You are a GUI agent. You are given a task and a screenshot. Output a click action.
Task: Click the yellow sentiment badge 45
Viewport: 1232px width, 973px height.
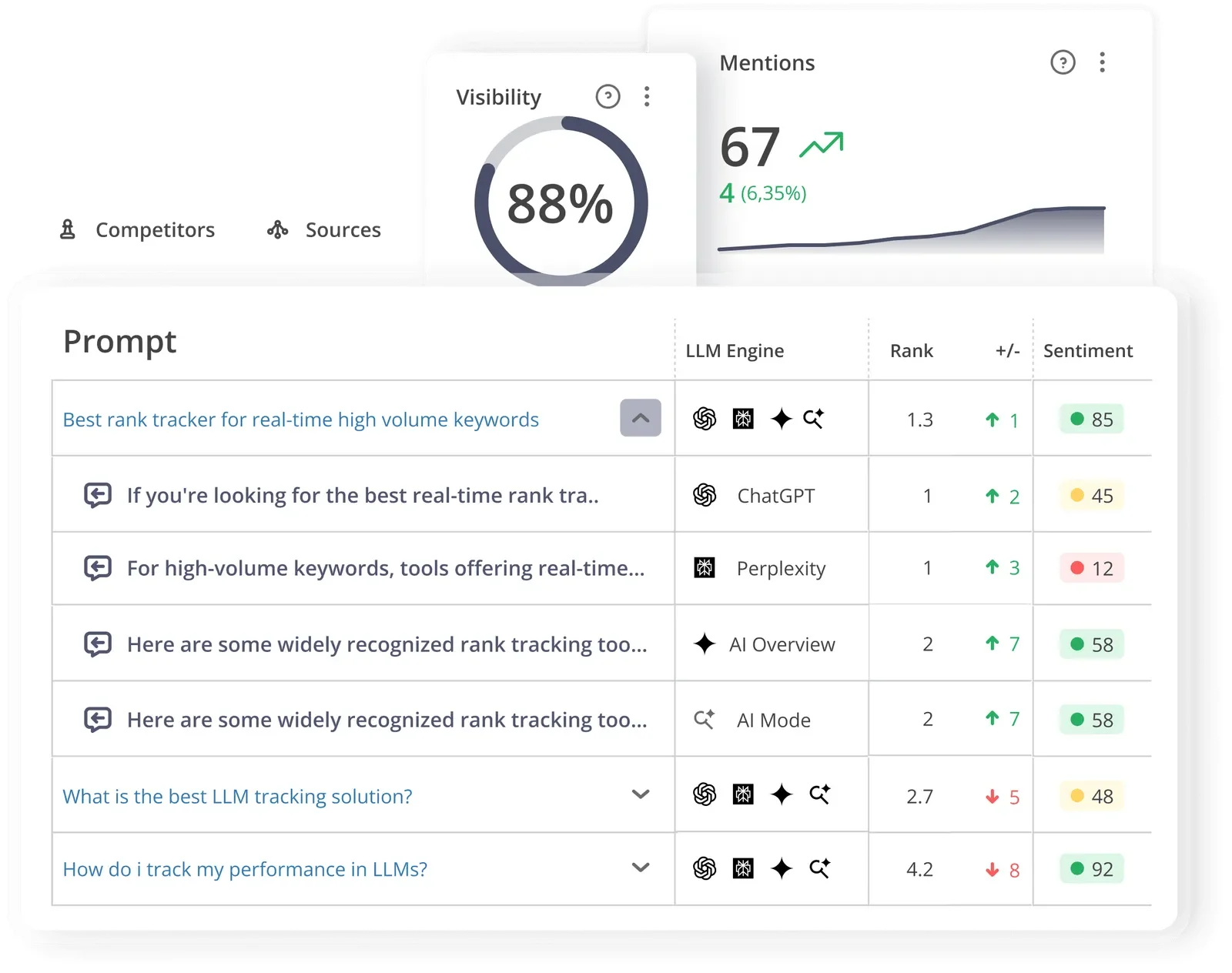tap(1092, 496)
